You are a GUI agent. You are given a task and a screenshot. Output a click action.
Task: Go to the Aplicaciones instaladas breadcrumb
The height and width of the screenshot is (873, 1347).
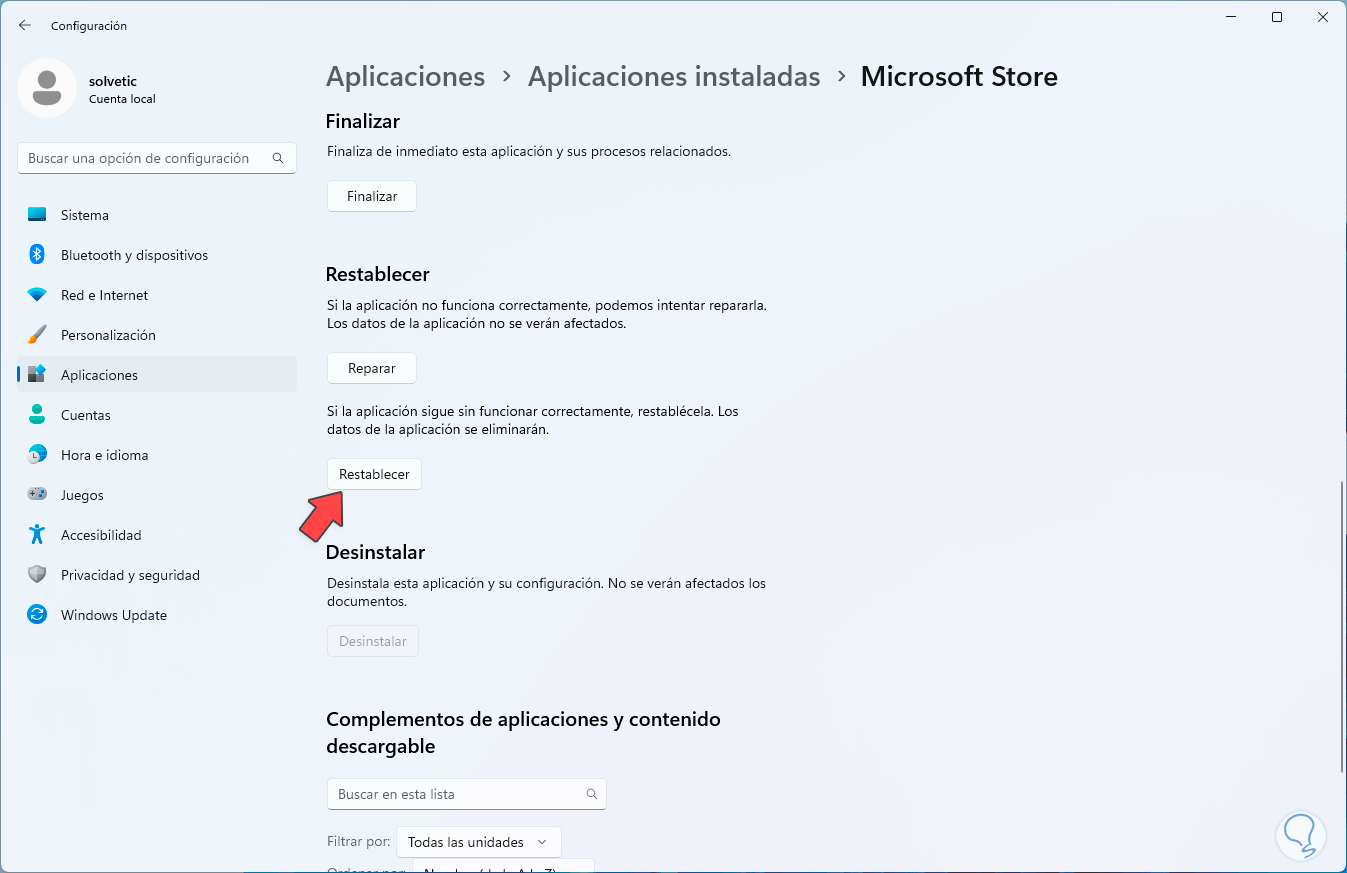[x=674, y=77]
